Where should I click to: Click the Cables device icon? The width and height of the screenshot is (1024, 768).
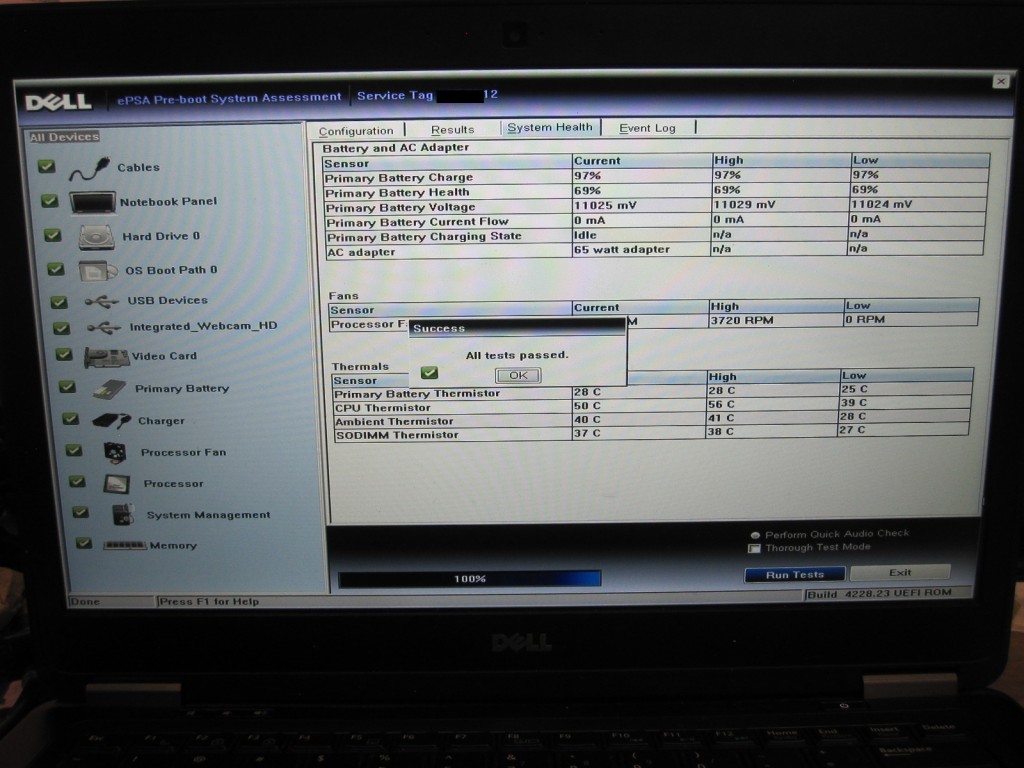tap(89, 168)
